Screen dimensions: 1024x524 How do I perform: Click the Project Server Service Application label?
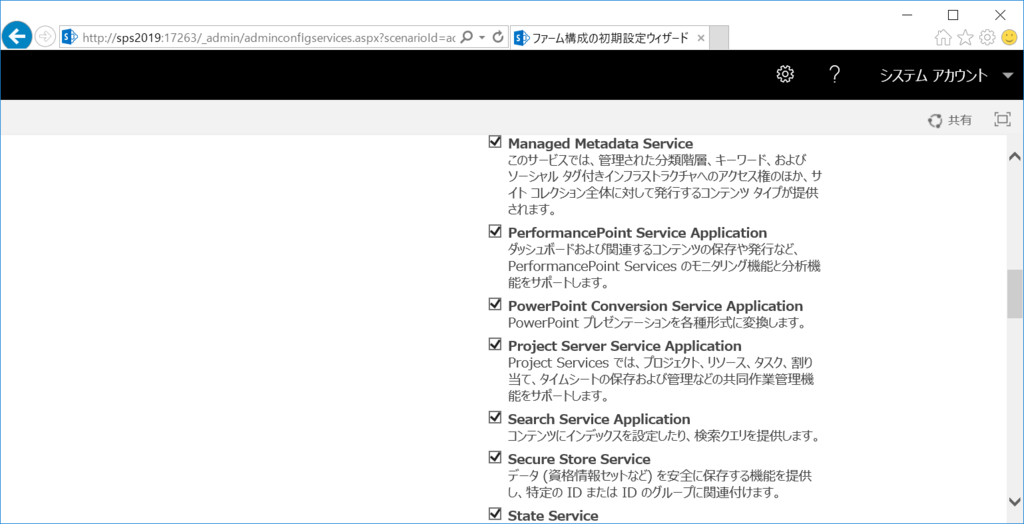tap(625, 346)
